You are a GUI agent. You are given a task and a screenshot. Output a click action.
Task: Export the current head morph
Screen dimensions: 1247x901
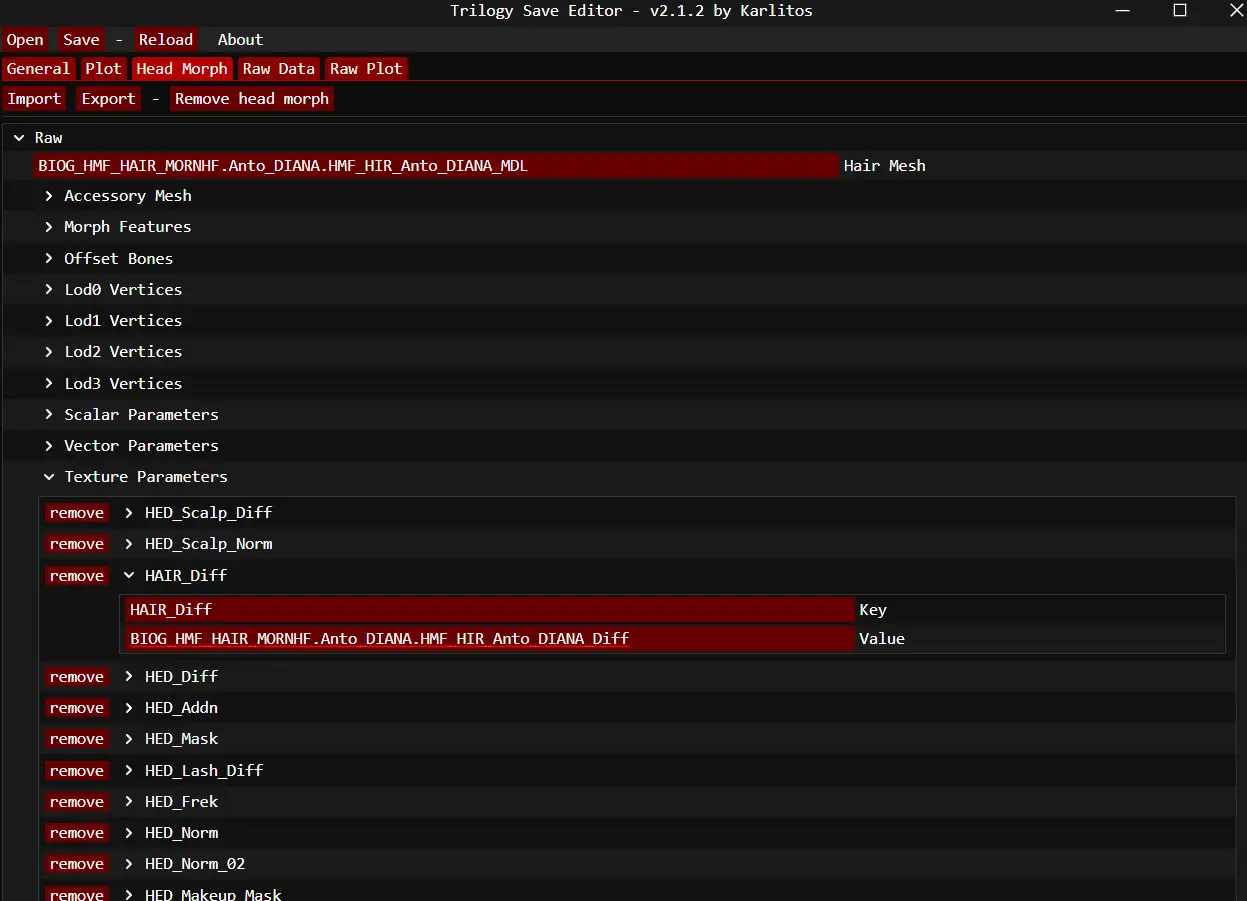[x=108, y=99]
